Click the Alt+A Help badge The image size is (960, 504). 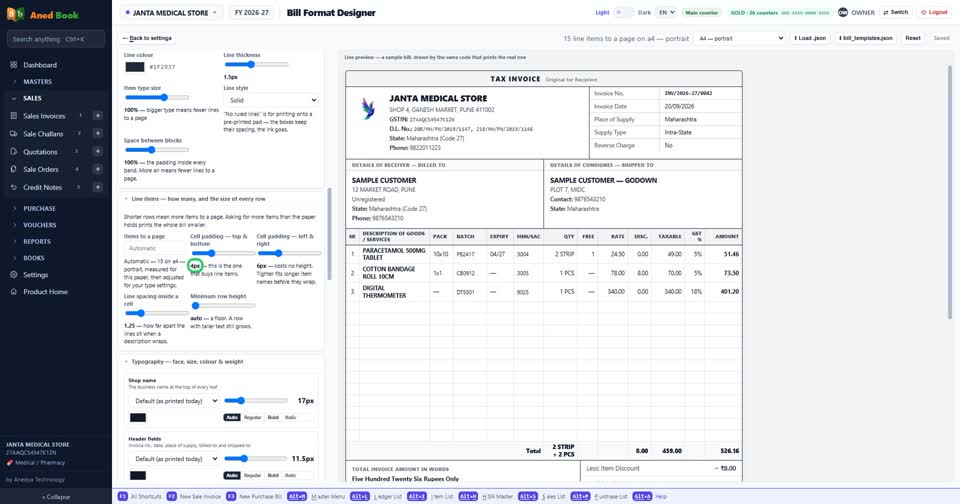tap(642, 497)
